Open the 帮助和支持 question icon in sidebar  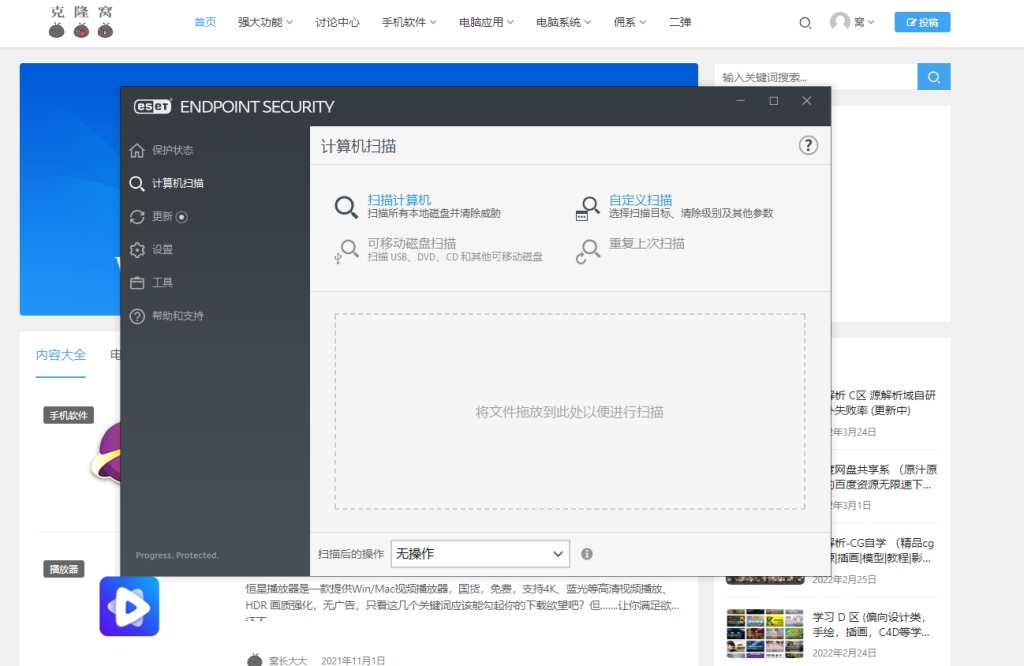click(136, 316)
